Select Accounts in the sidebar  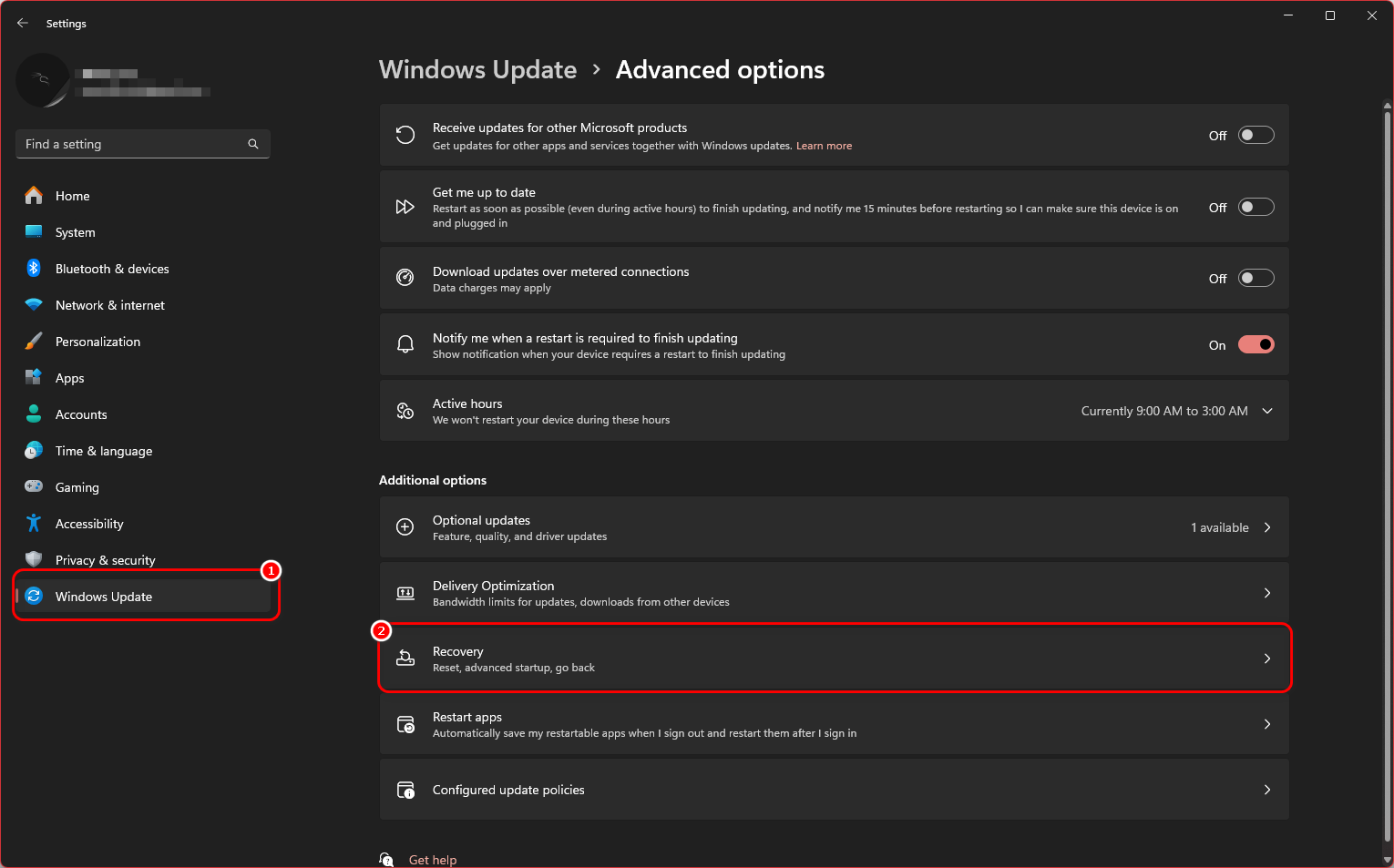pos(81,414)
